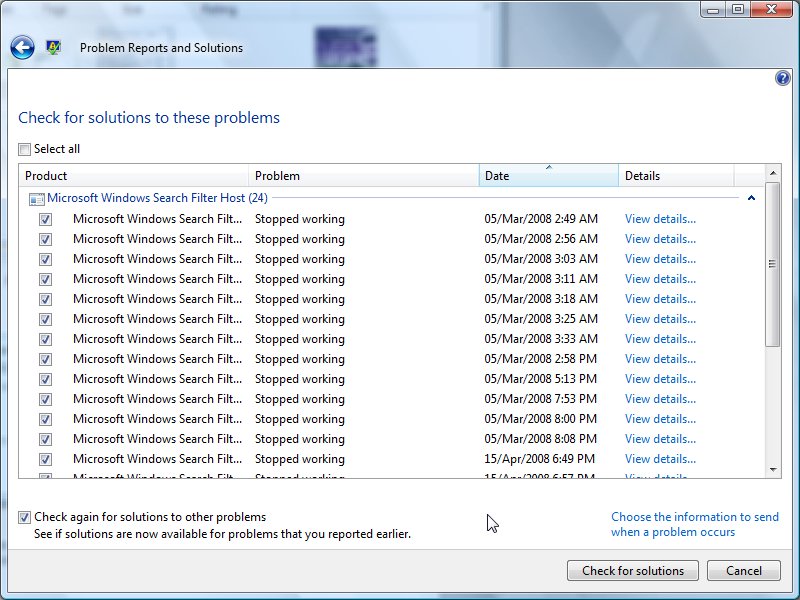Viewport: 800px width, 600px height.
Task: Uncheck the 2:58 PM problem entry
Action: pyautogui.click(x=45, y=359)
